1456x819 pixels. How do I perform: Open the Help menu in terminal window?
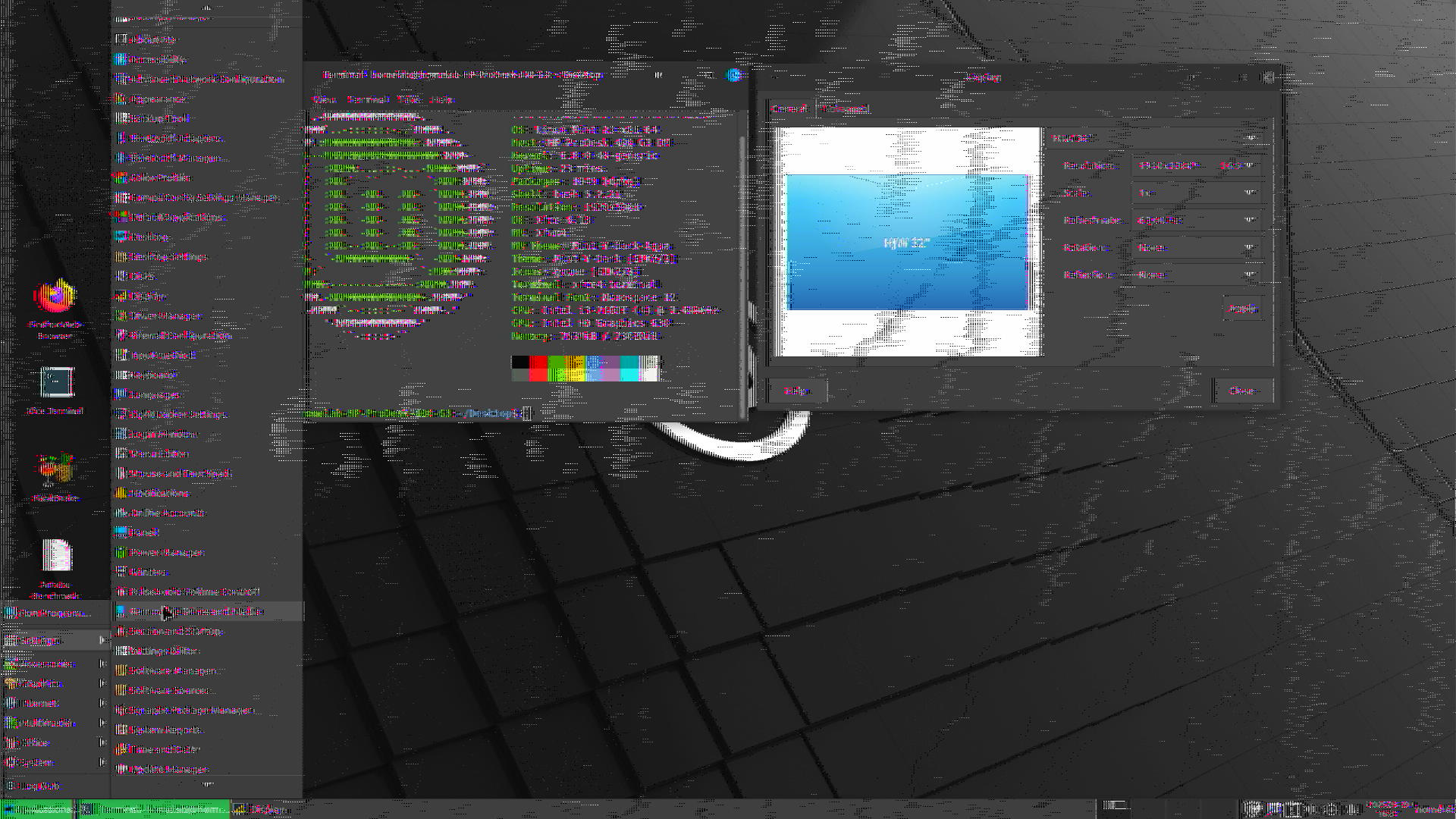442,99
